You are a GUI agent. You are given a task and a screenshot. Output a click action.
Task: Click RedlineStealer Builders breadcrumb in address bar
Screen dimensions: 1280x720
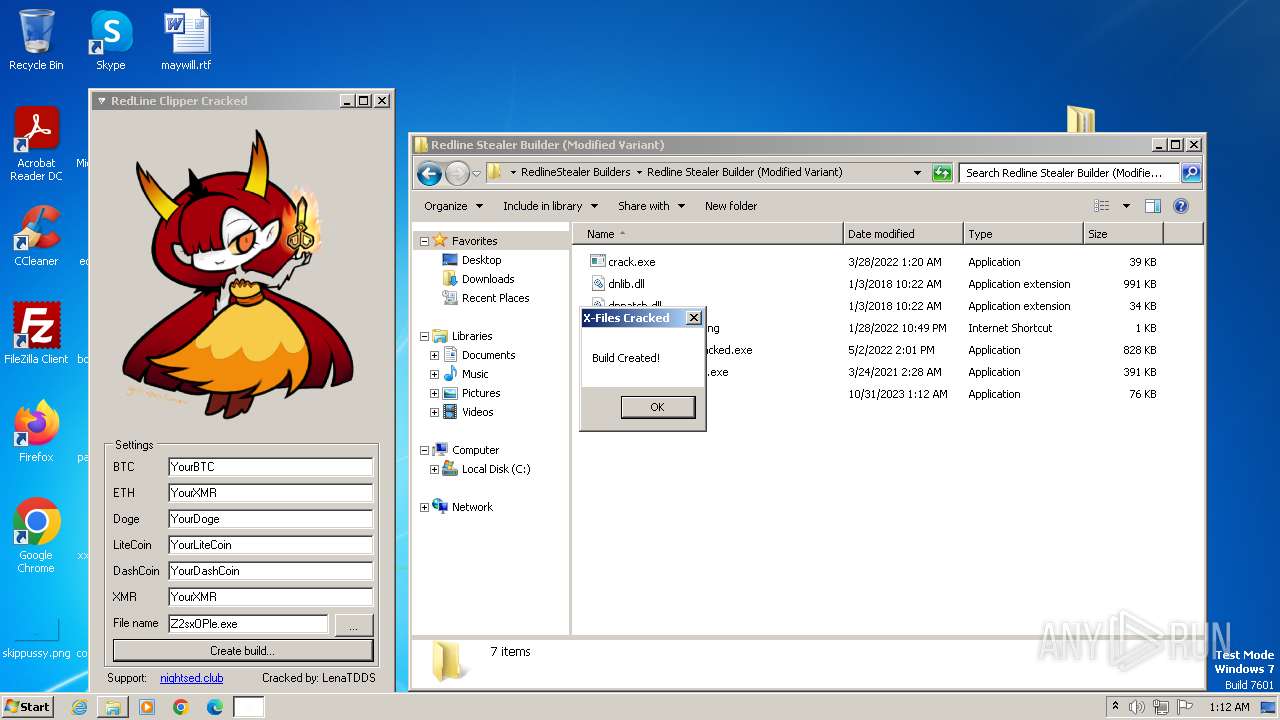point(576,172)
